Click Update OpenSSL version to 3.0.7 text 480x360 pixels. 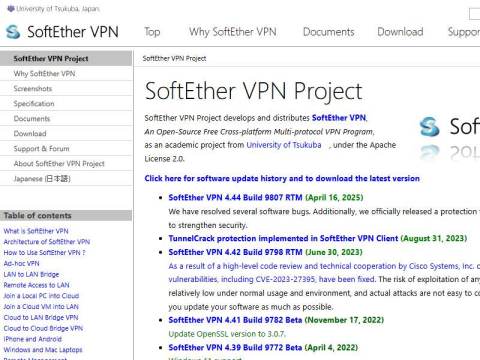tap(227, 334)
